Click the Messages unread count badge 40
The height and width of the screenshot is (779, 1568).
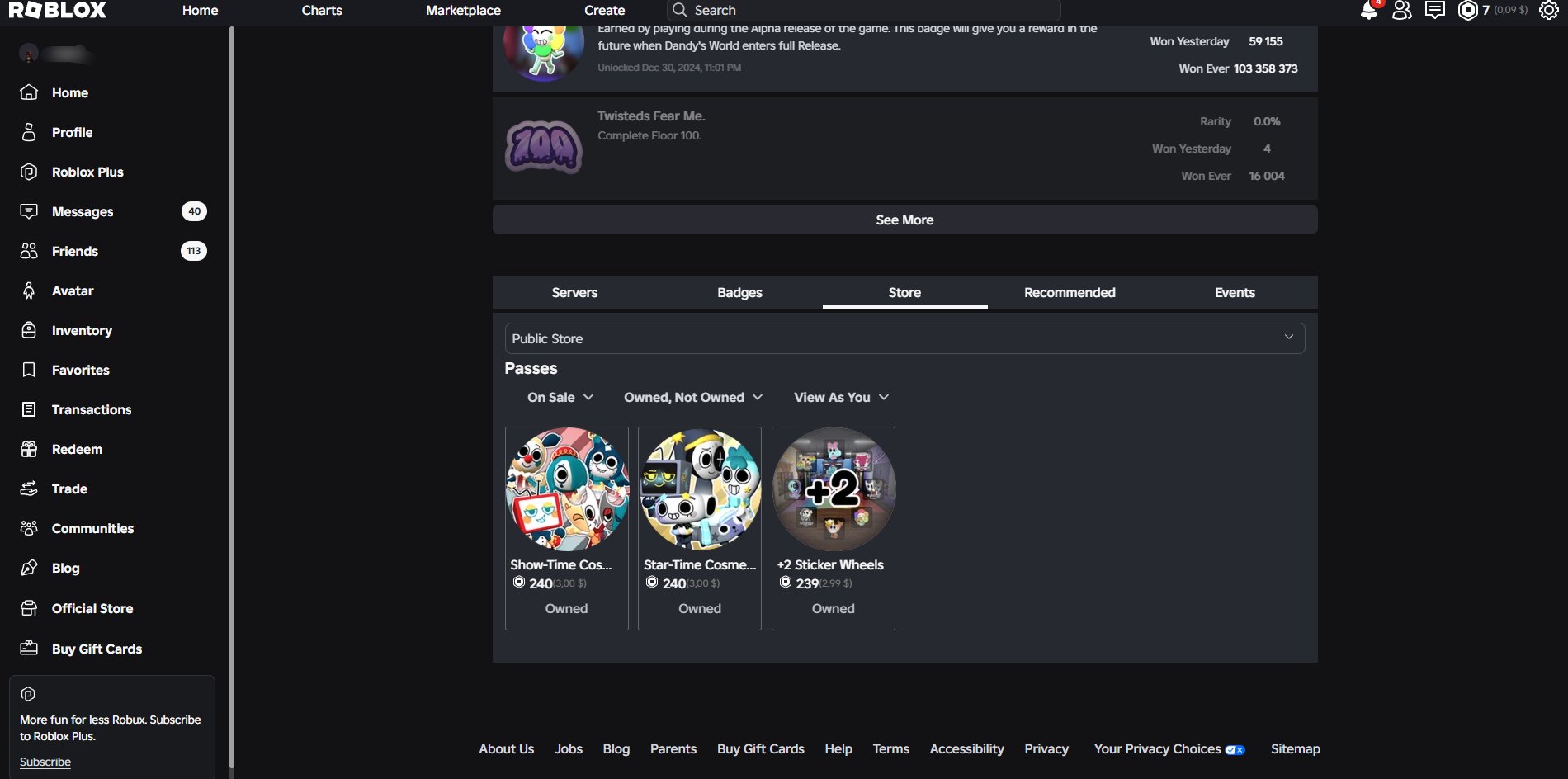(x=194, y=211)
